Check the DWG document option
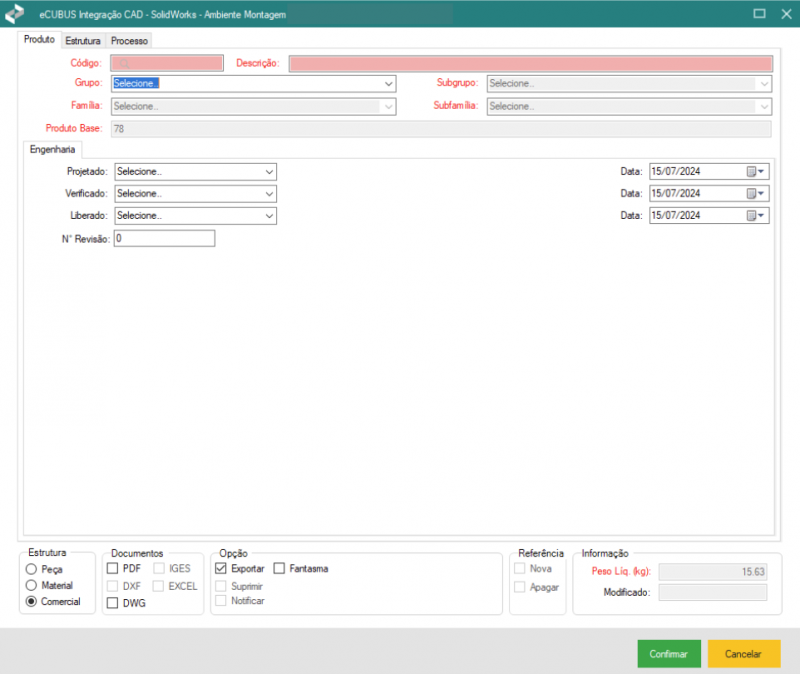800x674 pixels. point(113,603)
